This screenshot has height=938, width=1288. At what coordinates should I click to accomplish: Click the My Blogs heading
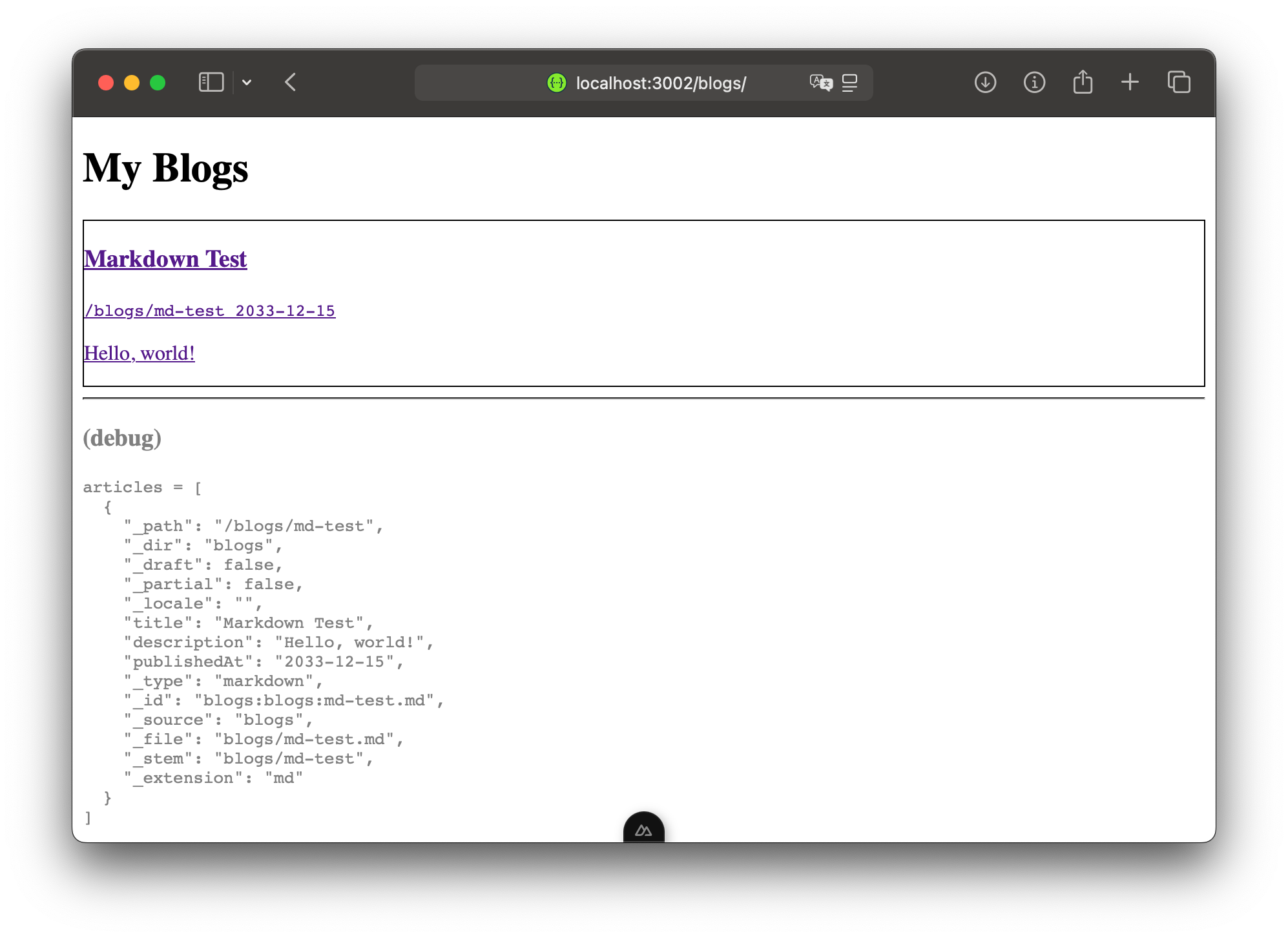point(165,168)
